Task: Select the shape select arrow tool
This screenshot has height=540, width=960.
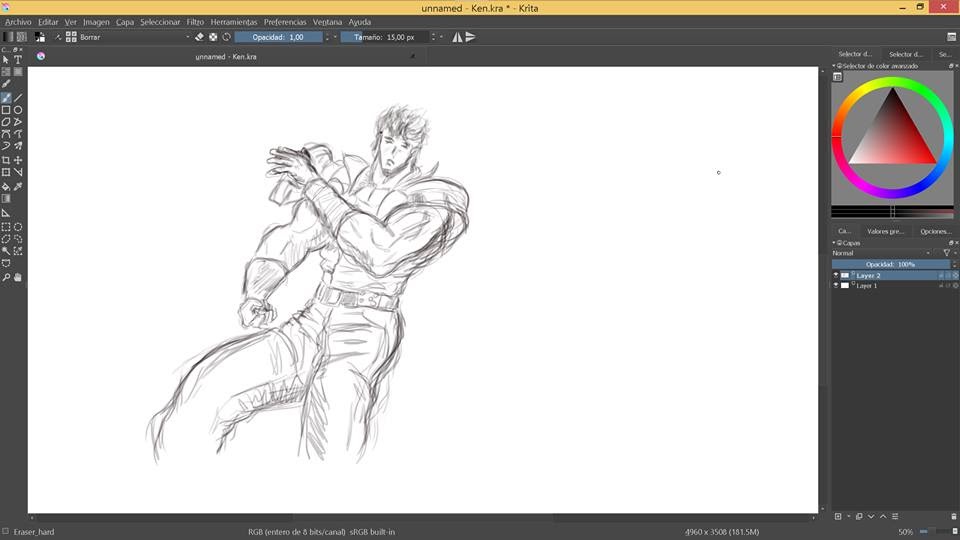Action: pyautogui.click(x=6, y=60)
